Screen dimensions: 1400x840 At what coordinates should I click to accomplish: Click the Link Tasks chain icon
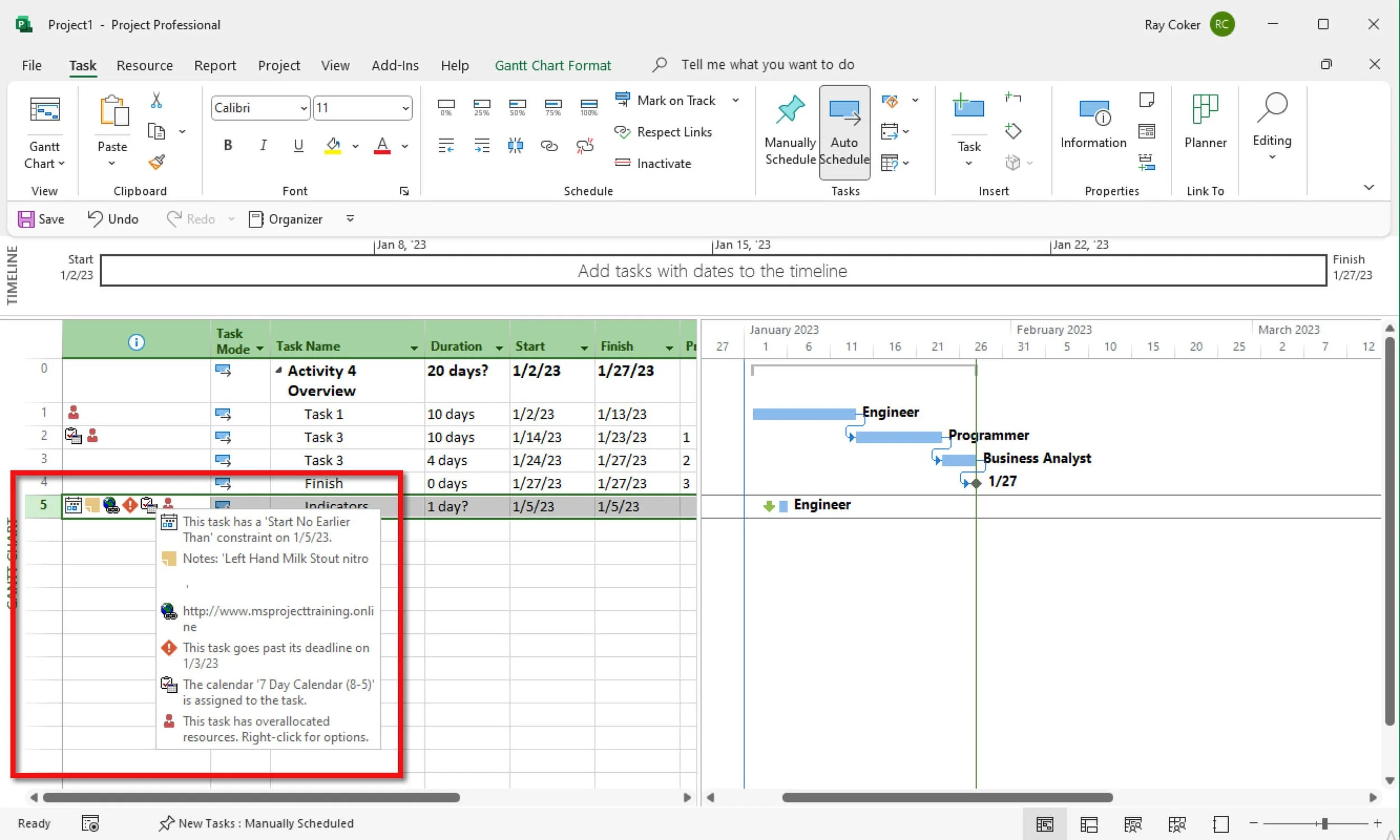coord(549,146)
